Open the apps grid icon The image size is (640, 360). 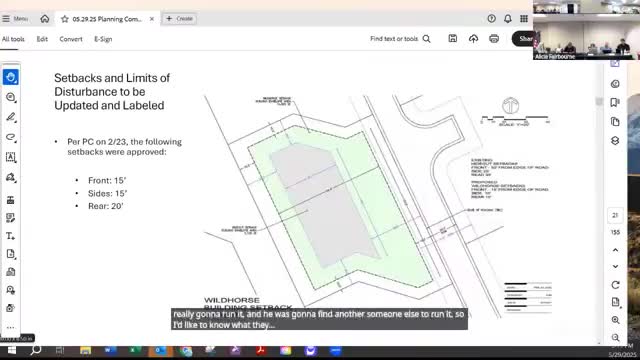(524, 19)
